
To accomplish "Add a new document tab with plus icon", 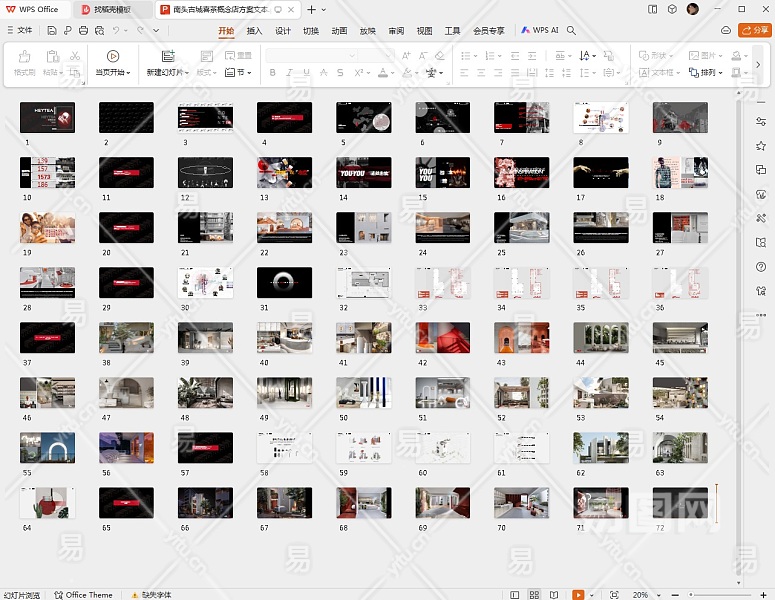I will tap(311, 9).
